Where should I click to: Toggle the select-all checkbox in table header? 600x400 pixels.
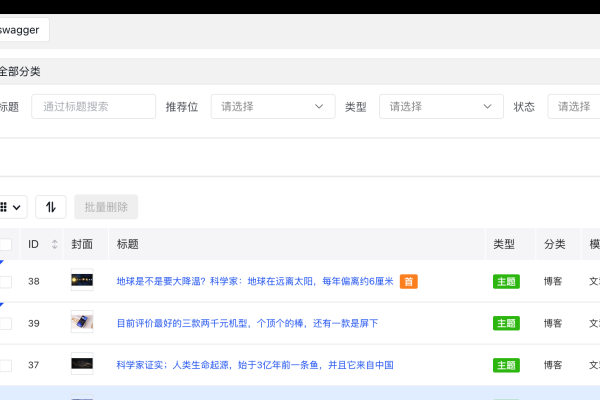(5, 244)
